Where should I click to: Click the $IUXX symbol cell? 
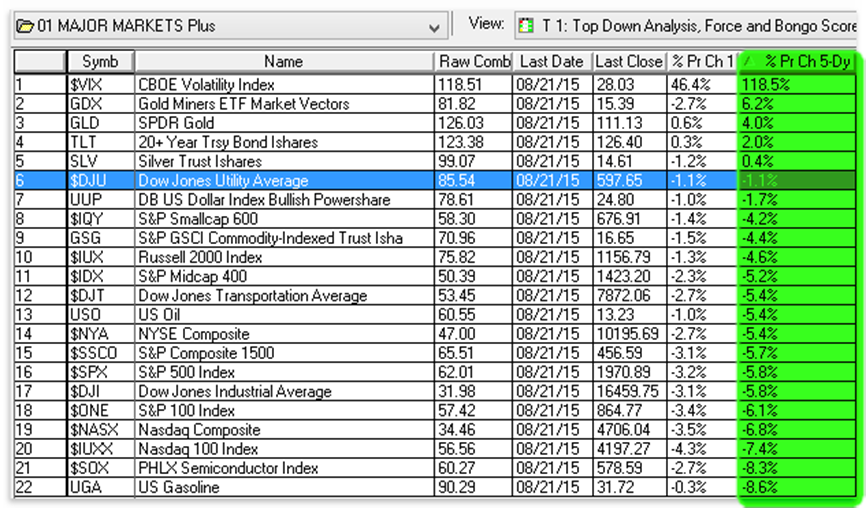[x=101, y=448]
